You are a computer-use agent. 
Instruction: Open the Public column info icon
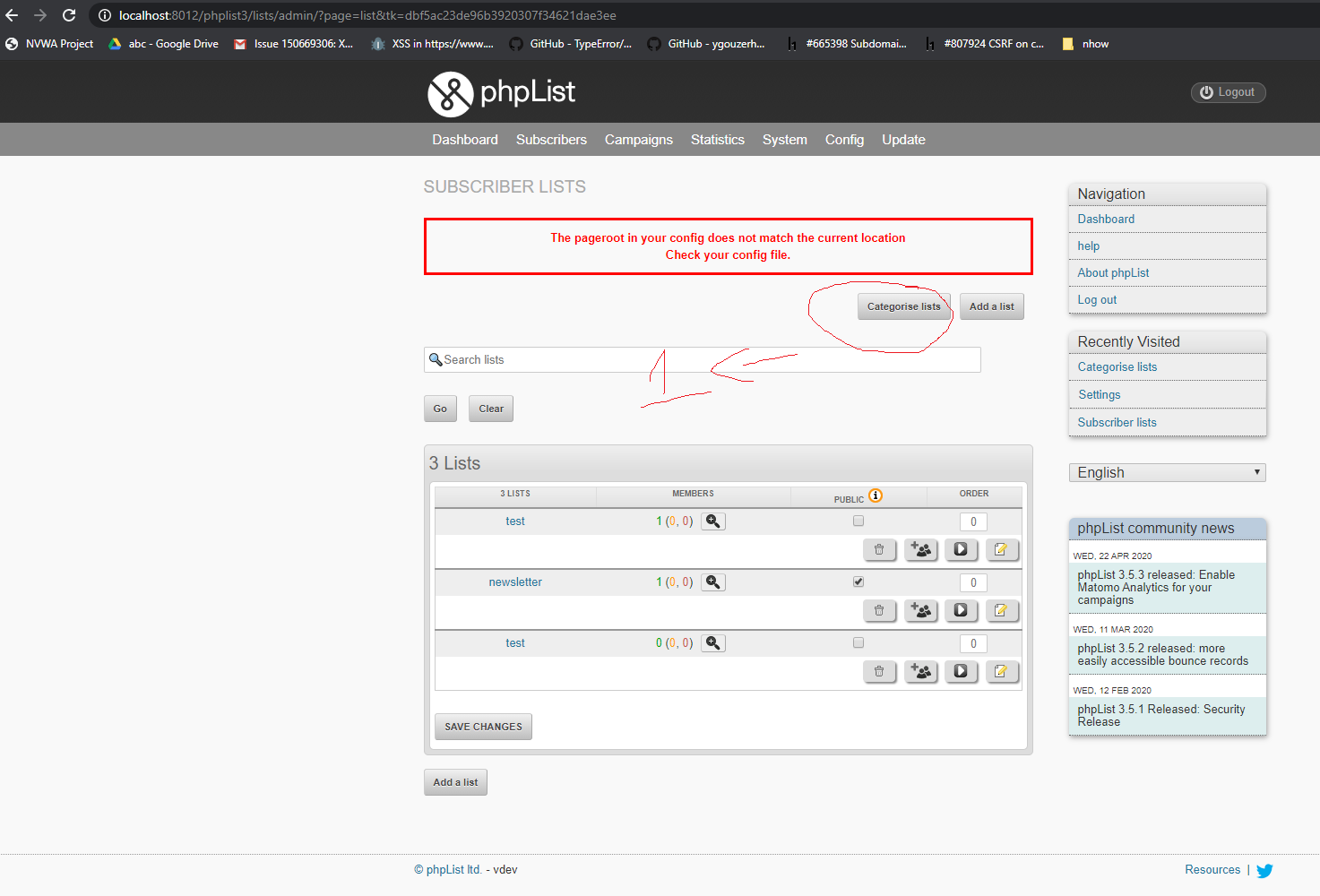876,495
